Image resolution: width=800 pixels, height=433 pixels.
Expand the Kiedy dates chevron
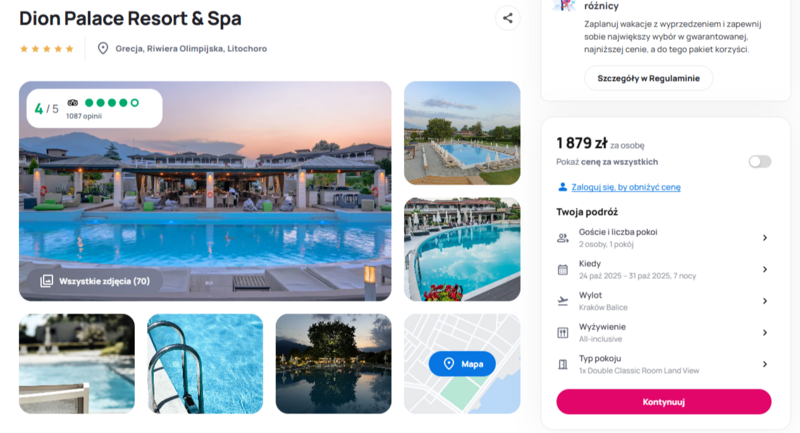(x=765, y=269)
